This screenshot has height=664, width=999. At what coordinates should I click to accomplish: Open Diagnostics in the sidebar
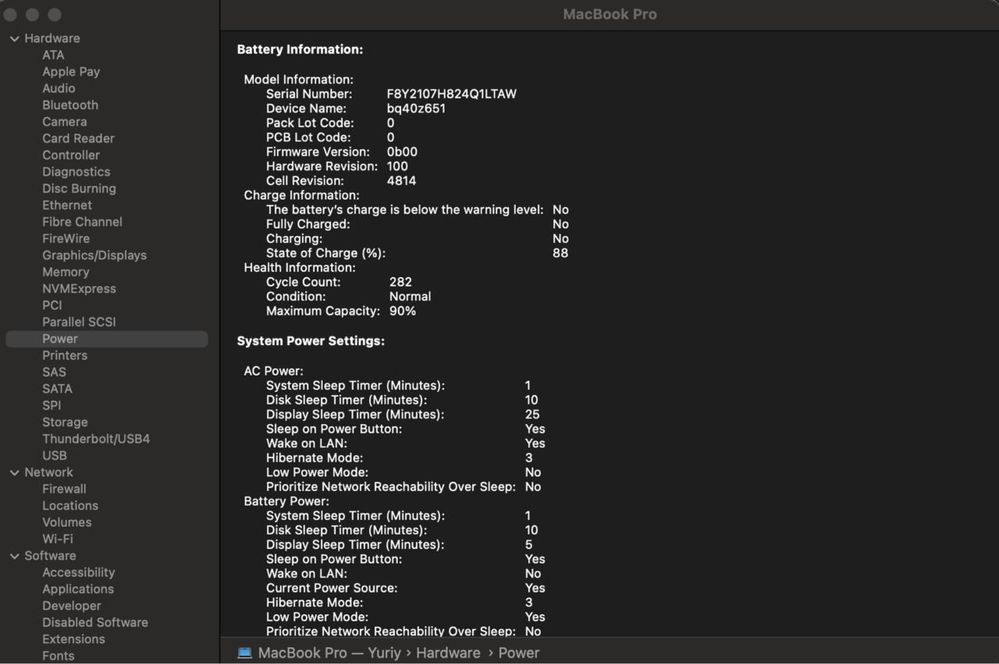(x=76, y=172)
